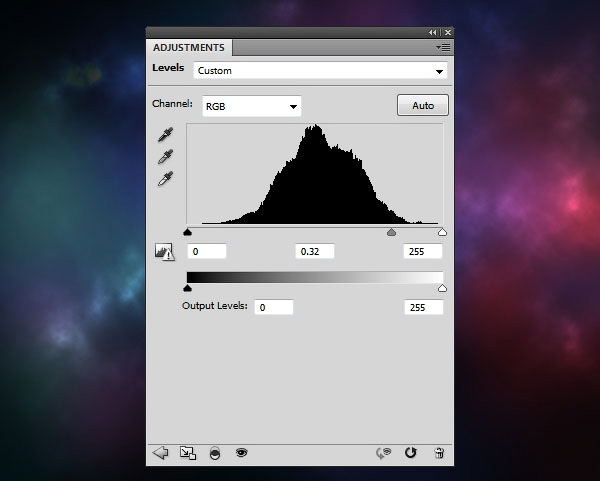Open the Adjustments panel flyout menu
This screenshot has width=600, height=481.
tap(443, 47)
